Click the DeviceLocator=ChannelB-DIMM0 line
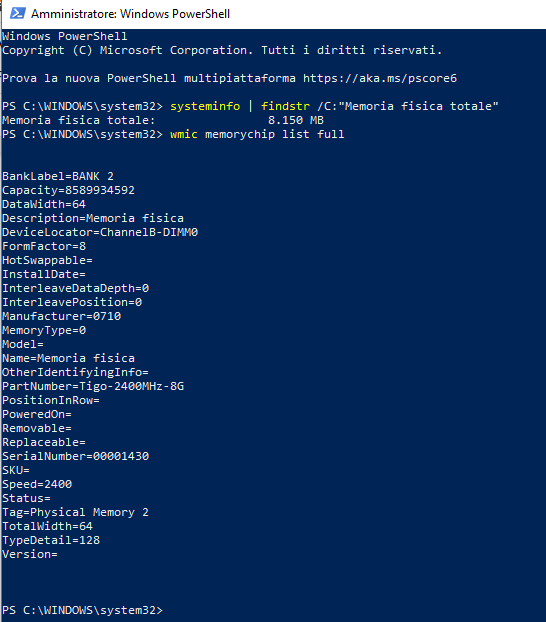 tap(100, 232)
